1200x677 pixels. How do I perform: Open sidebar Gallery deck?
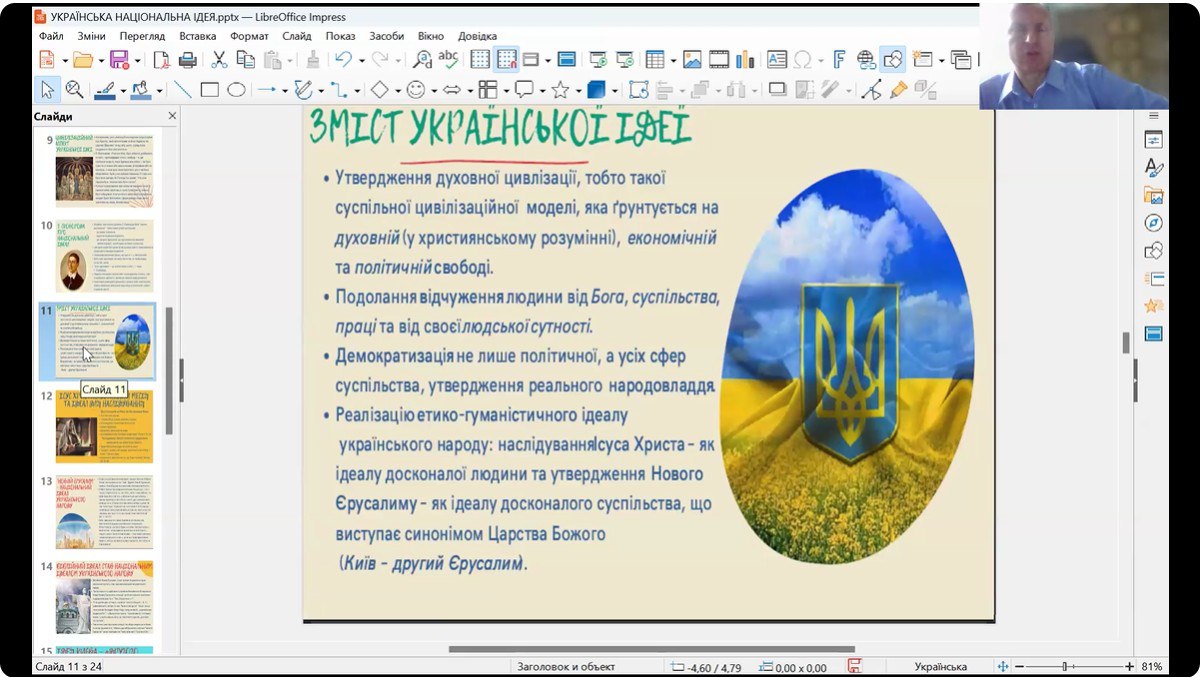[1154, 195]
